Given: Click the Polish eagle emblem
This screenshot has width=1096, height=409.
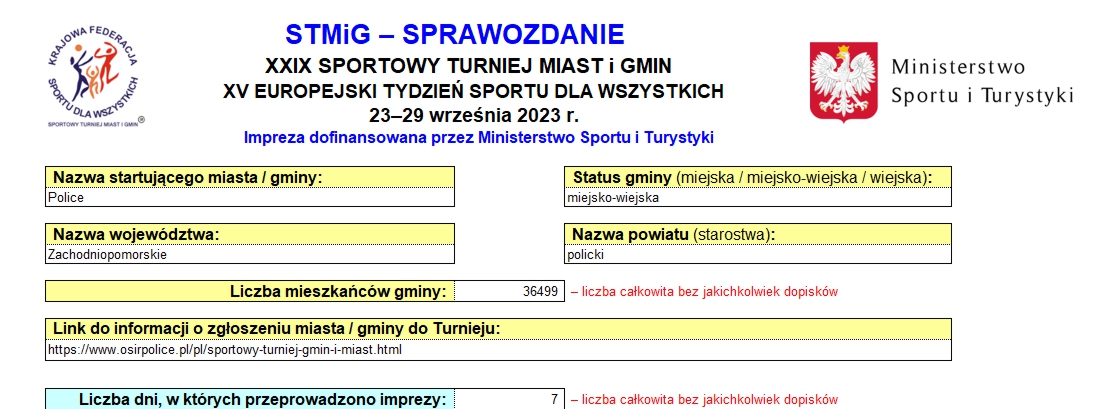Looking at the screenshot, I should click(x=844, y=82).
